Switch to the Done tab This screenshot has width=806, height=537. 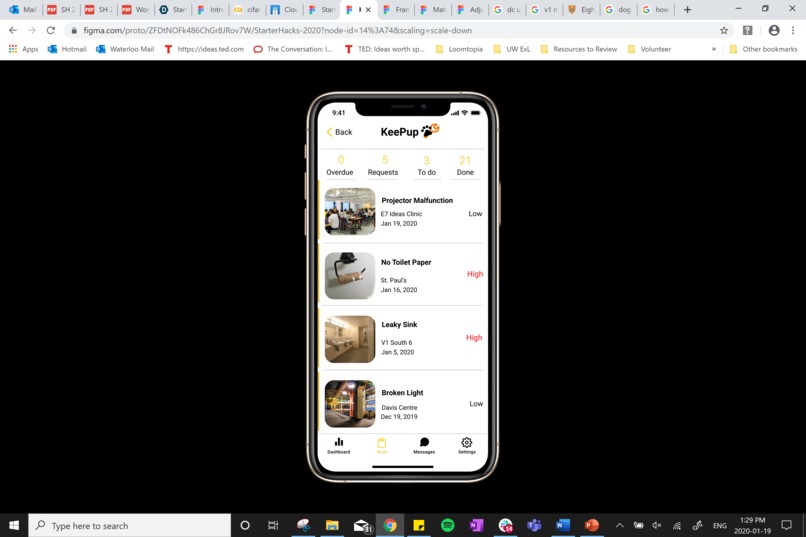(x=465, y=166)
